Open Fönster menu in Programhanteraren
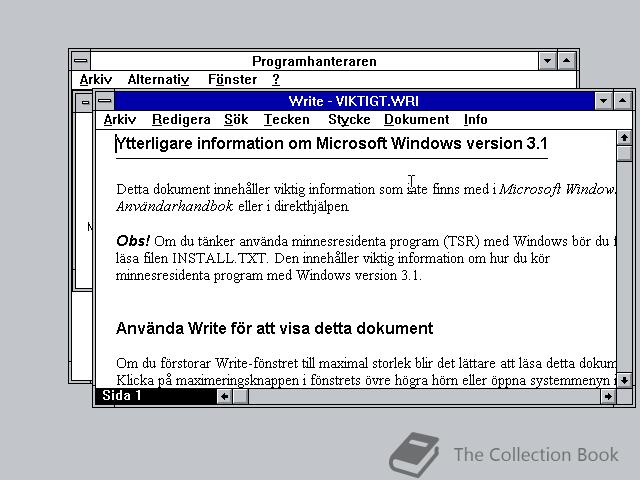Screen dimensions: 640x480 (233, 79)
